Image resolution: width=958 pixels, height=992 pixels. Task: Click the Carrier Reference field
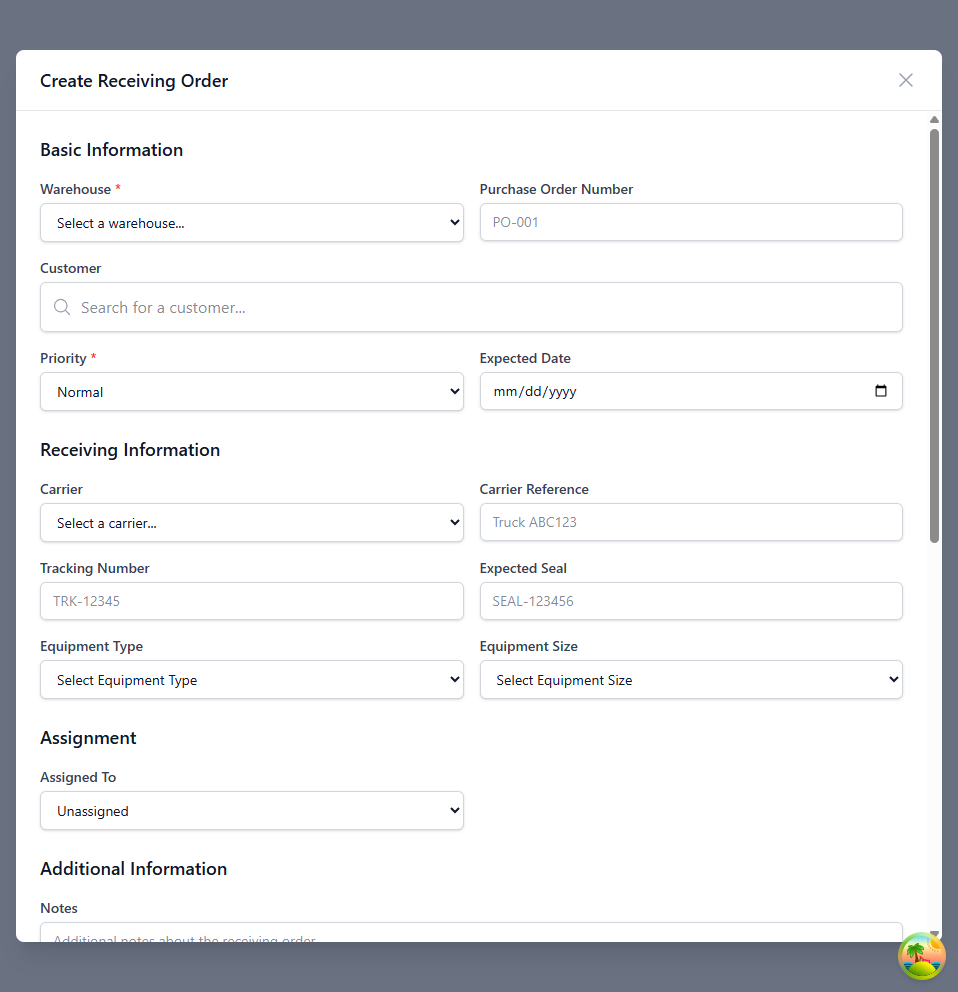pos(690,522)
